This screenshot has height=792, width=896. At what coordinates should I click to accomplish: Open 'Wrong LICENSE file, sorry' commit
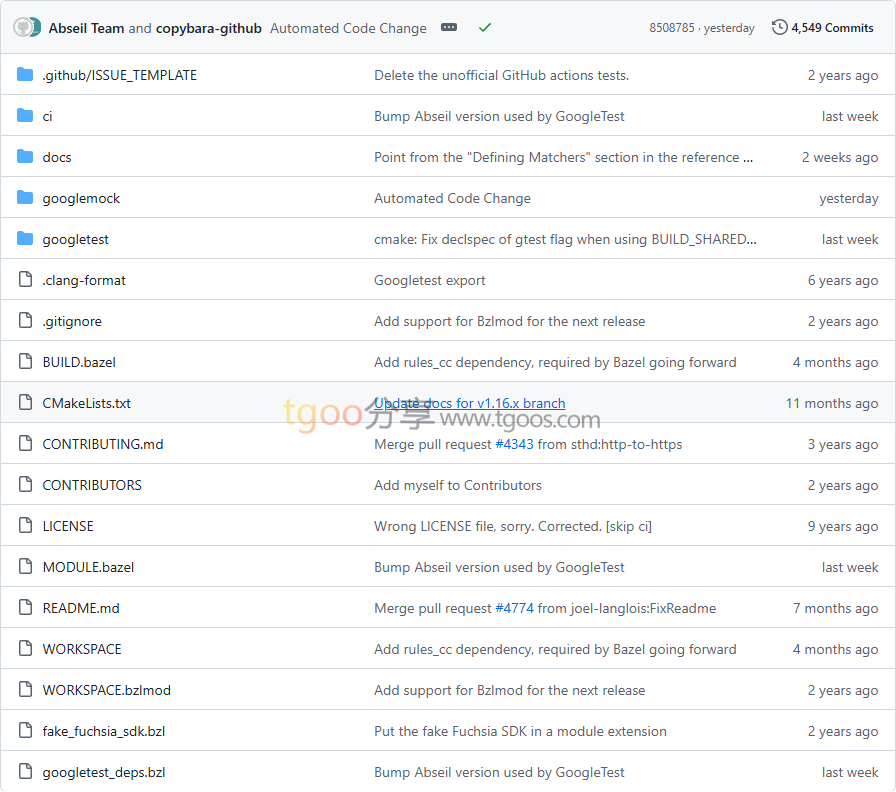(x=513, y=526)
